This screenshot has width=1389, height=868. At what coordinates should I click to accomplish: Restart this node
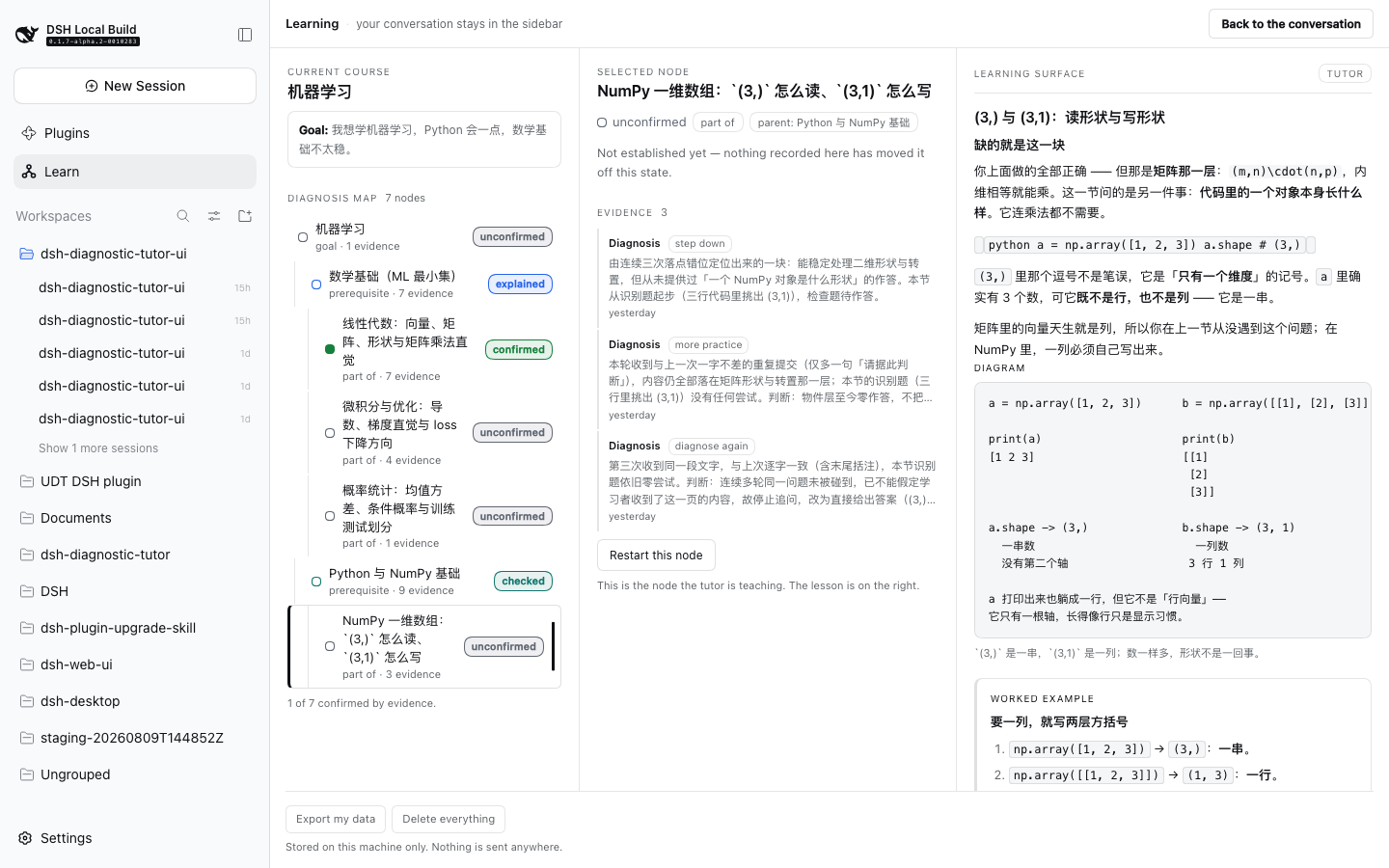(656, 556)
